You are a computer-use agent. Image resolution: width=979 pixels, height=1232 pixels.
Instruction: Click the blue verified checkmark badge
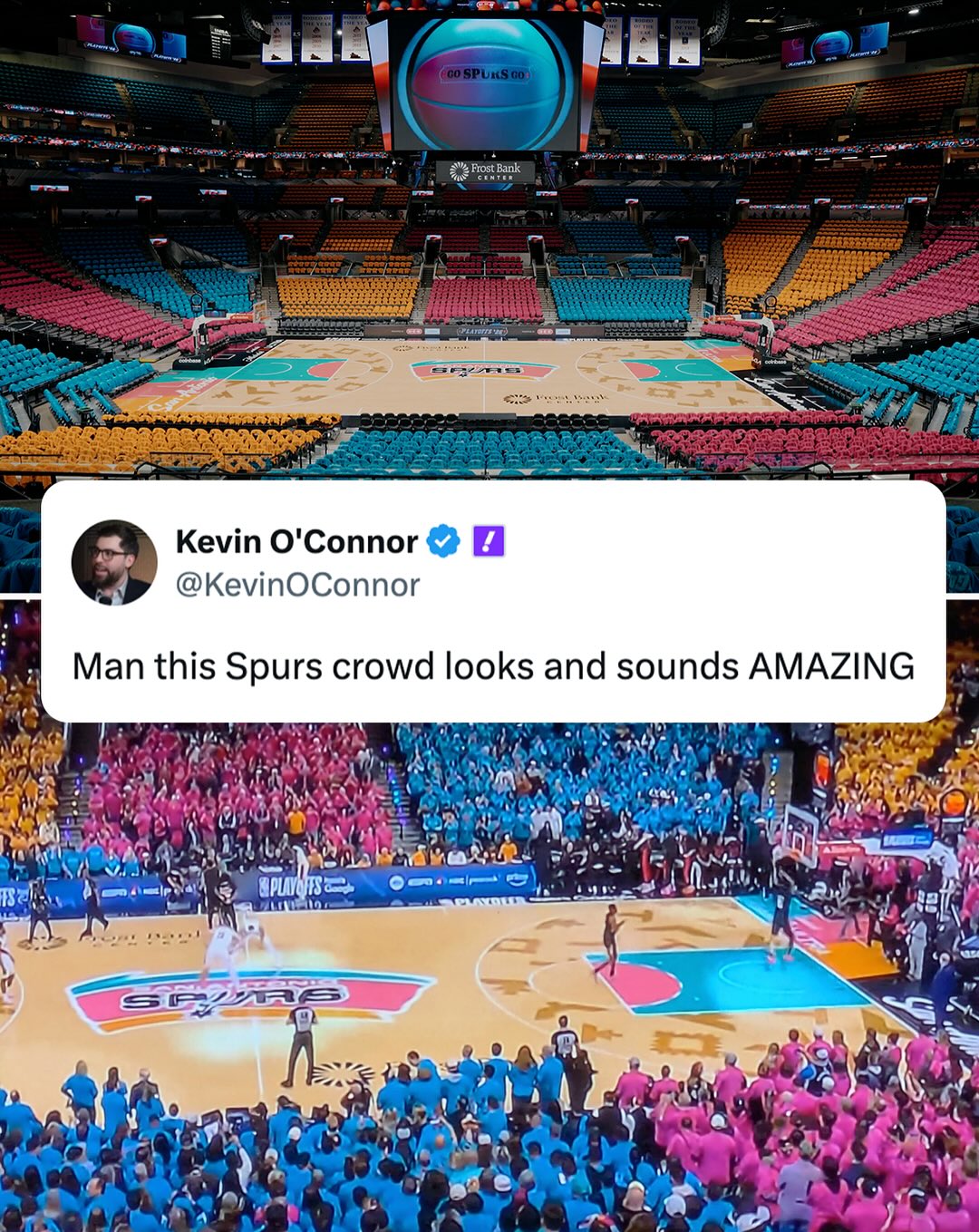(x=443, y=541)
